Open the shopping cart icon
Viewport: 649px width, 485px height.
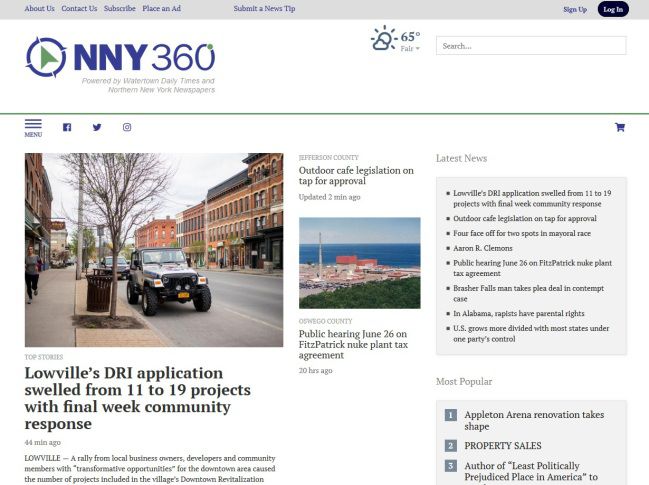[x=620, y=127]
